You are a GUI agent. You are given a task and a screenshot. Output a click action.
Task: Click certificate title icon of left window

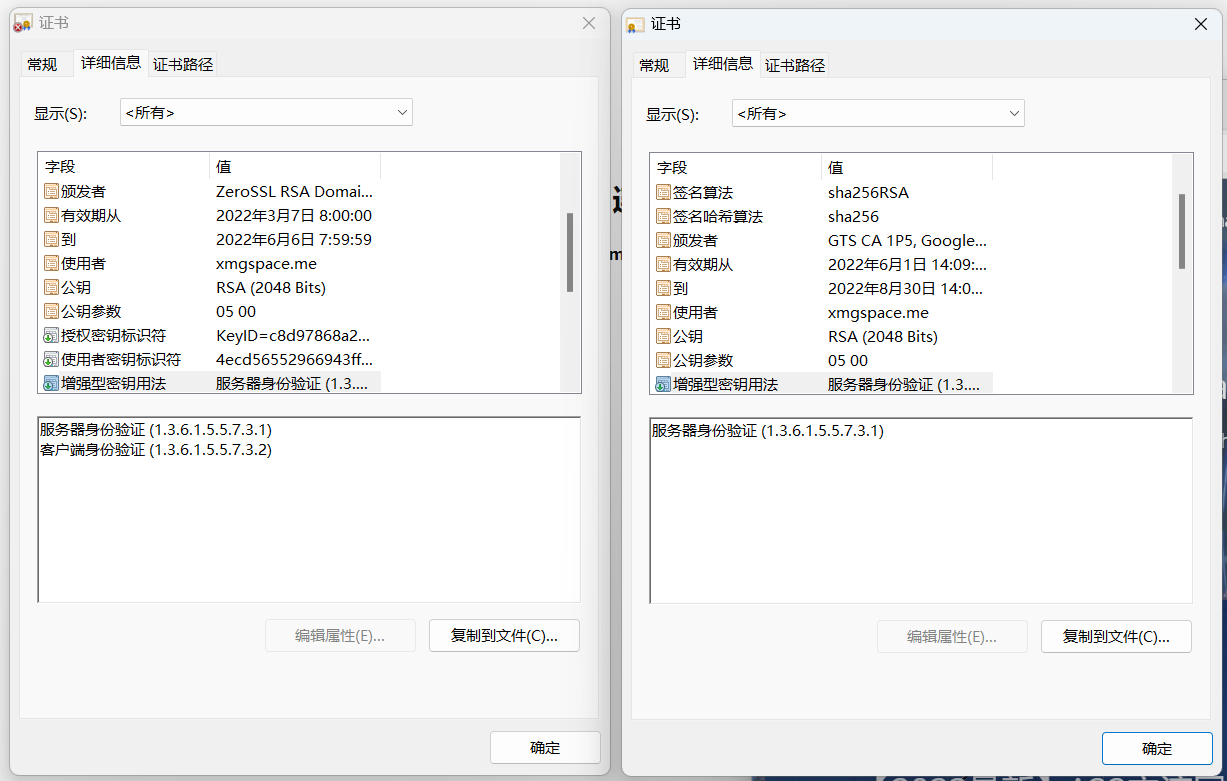click(22, 23)
